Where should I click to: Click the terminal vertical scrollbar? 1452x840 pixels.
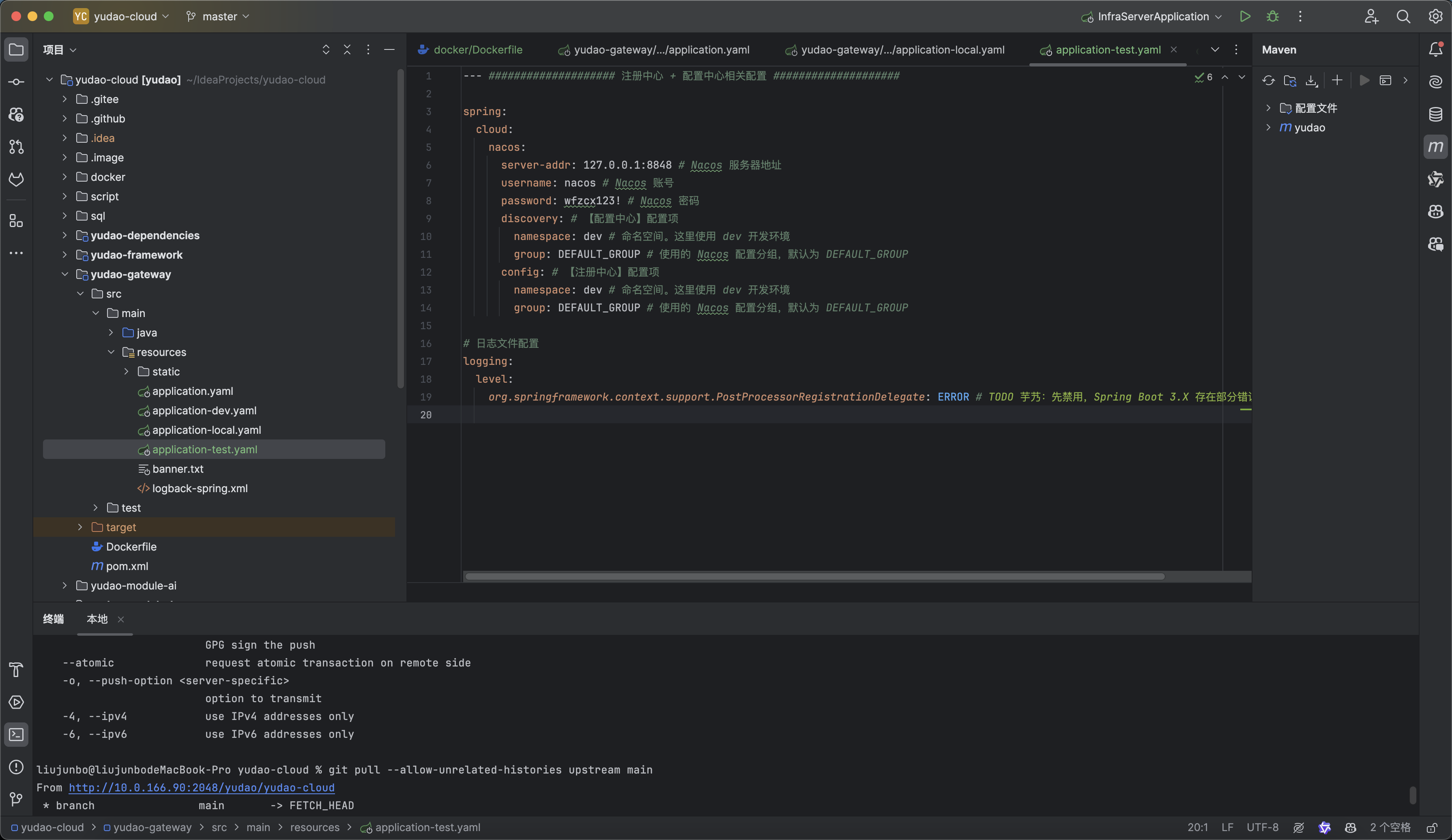pyautogui.click(x=1412, y=795)
